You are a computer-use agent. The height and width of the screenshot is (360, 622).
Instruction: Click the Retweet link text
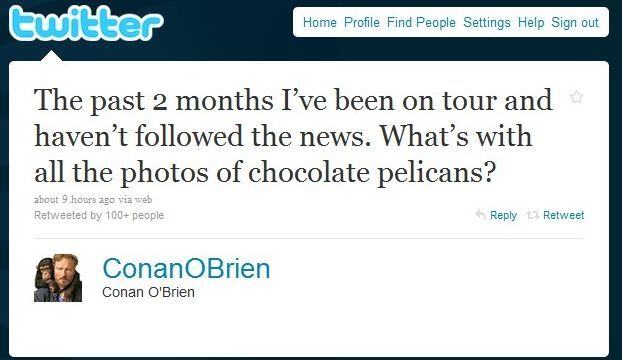click(563, 215)
